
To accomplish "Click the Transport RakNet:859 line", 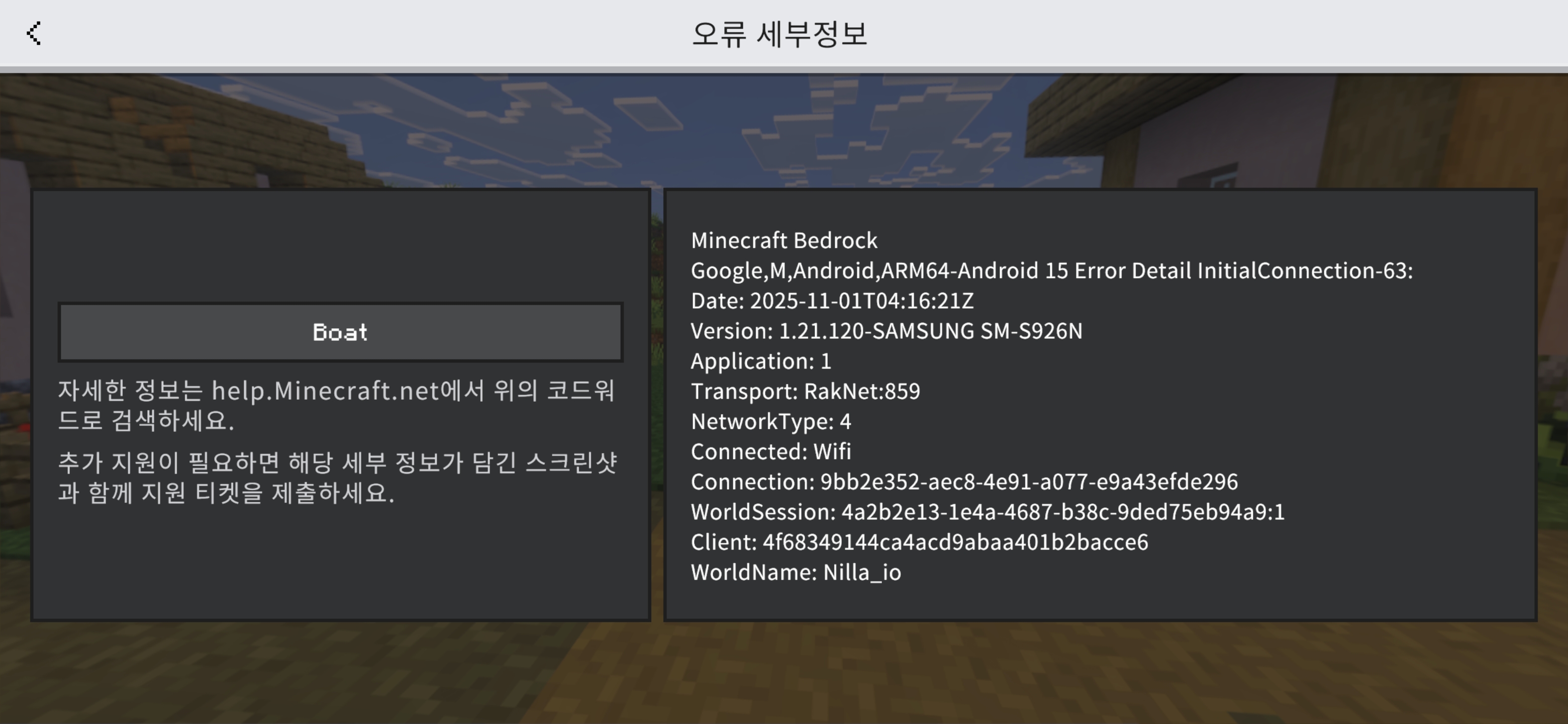I will 805,391.
